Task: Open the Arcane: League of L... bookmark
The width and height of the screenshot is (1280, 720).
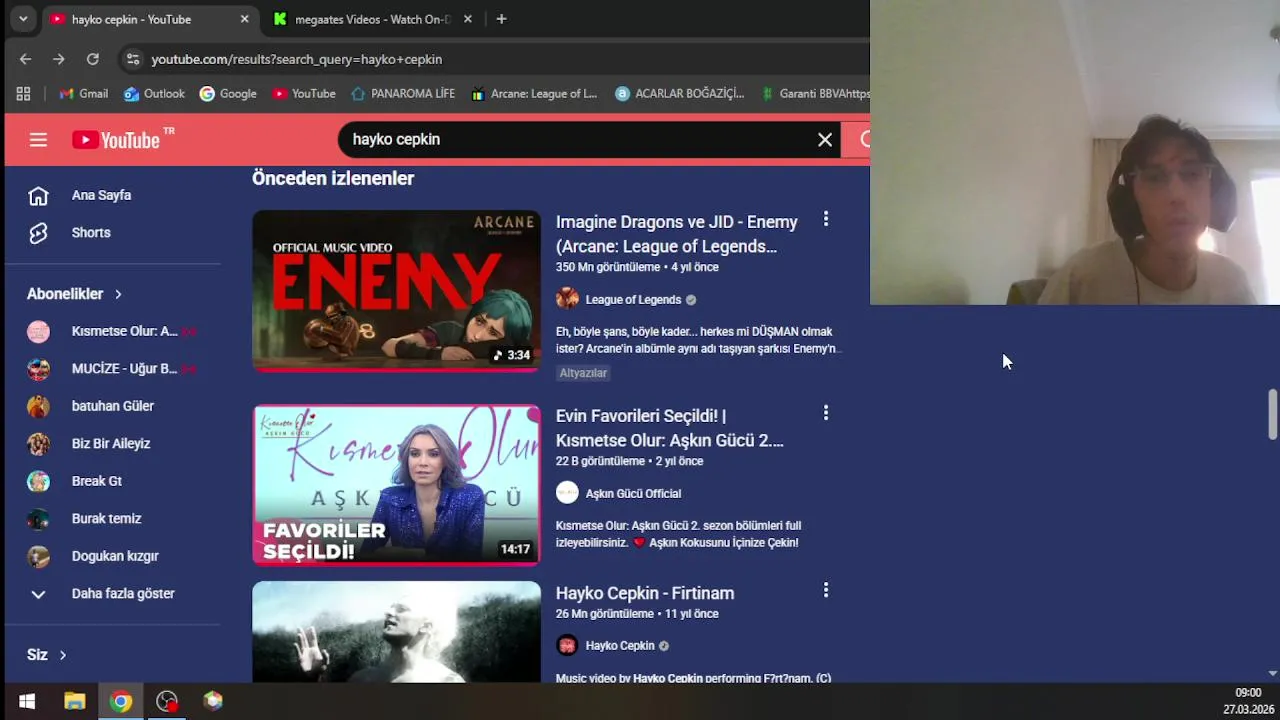Action: pyautogui.click(x=534, y=94)
